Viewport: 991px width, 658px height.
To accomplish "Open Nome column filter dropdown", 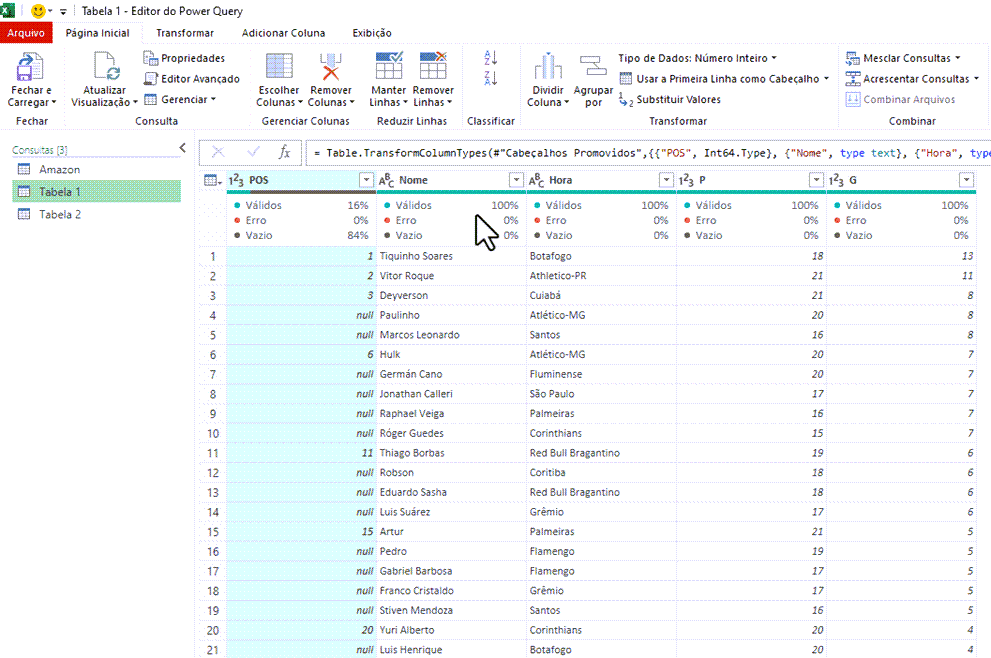I will click(x=516, y=180).
